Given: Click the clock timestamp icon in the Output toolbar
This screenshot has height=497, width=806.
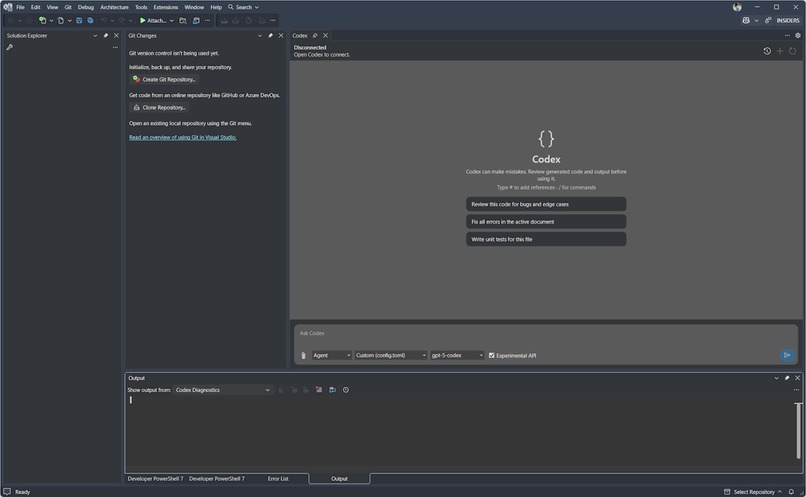Looking at the screenshot, I should [346, 390].
